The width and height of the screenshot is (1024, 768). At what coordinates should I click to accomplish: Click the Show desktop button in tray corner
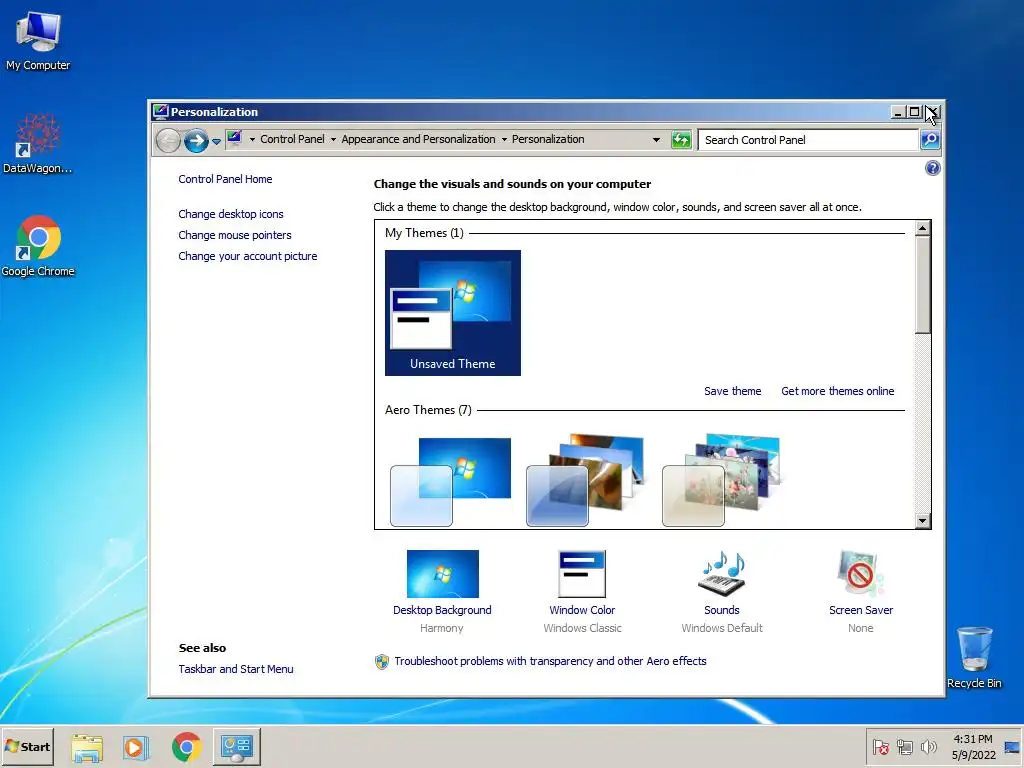[1012, 747]
